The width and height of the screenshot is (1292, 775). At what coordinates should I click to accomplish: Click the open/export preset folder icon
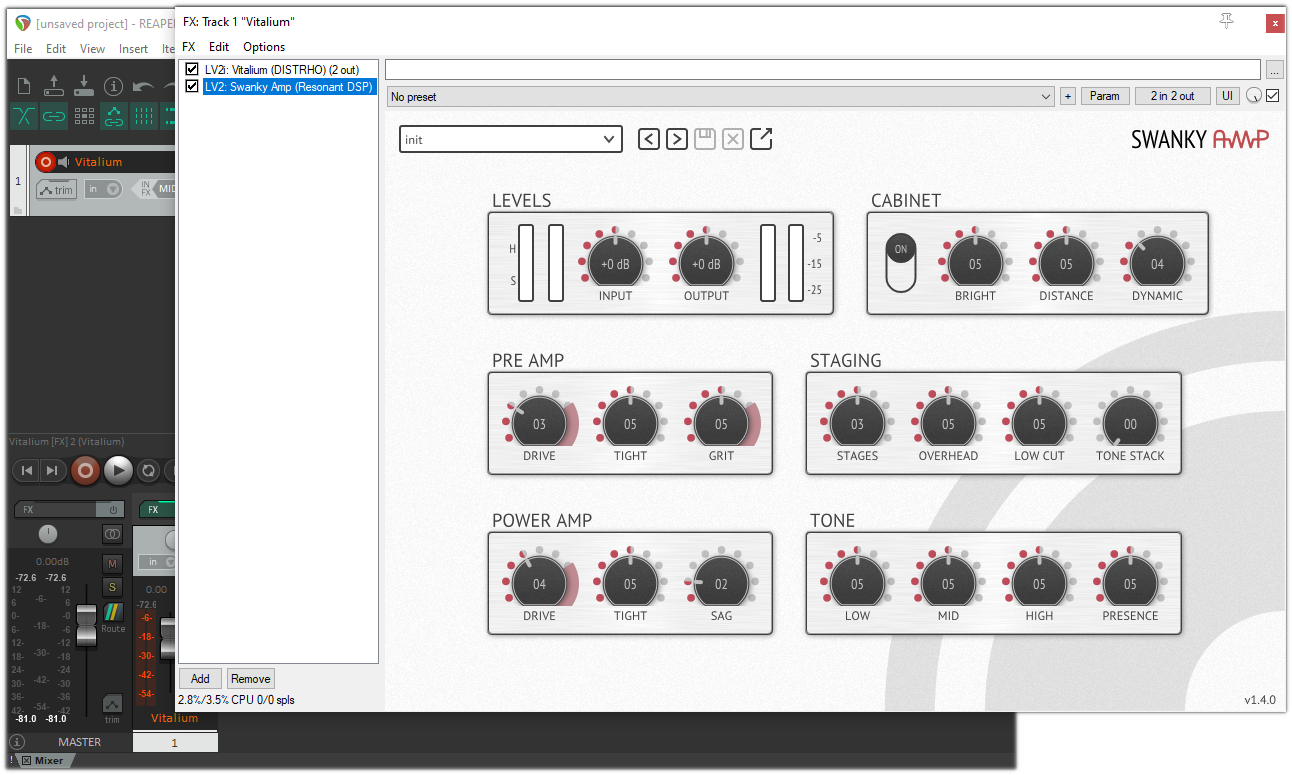[761, 139]
